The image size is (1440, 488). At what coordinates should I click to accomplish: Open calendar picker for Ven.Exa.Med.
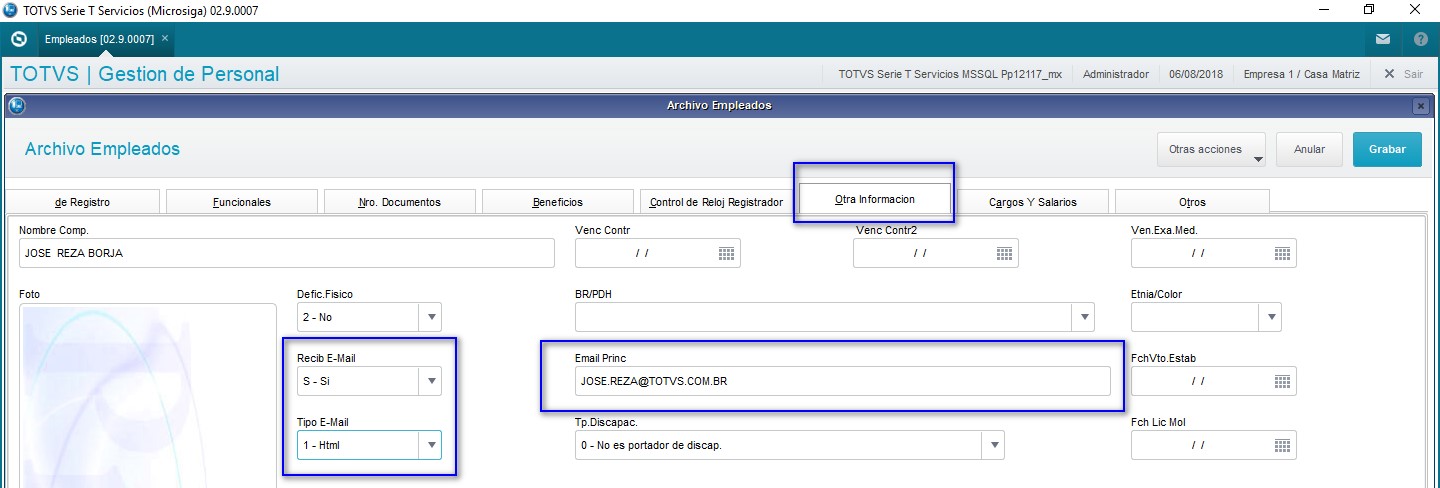(1283, 253)
